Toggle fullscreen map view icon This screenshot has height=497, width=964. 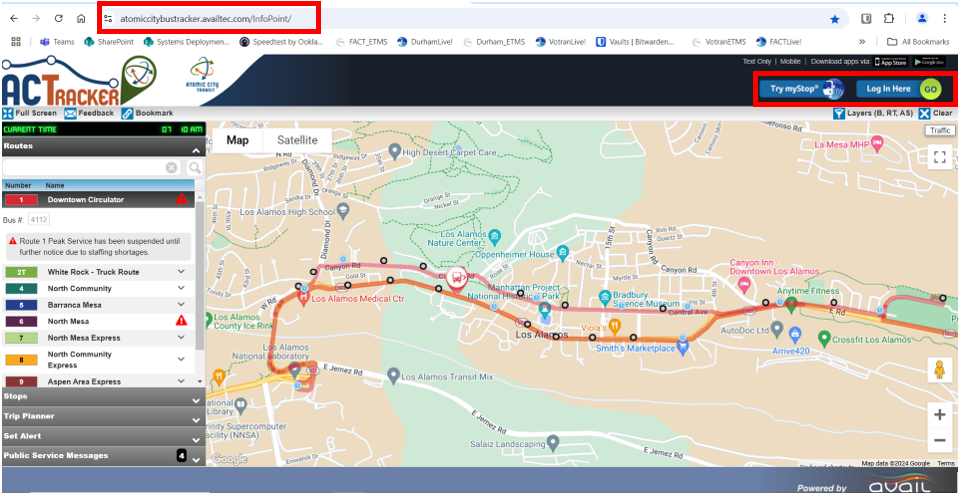[x=939, y=157]
